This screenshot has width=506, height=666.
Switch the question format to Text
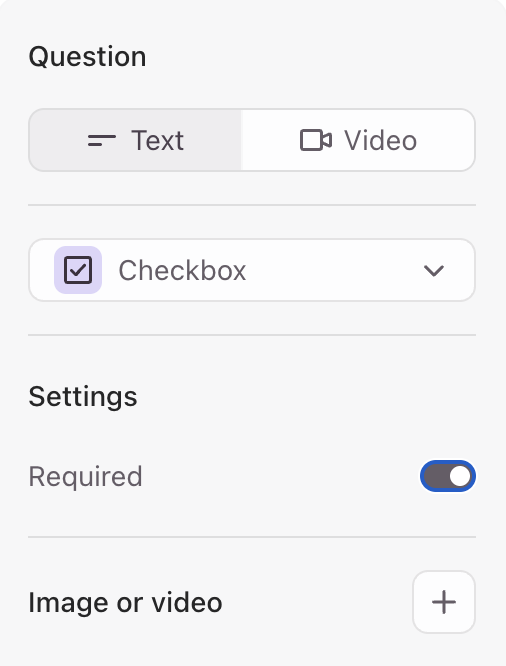click(x=136, y=140)
